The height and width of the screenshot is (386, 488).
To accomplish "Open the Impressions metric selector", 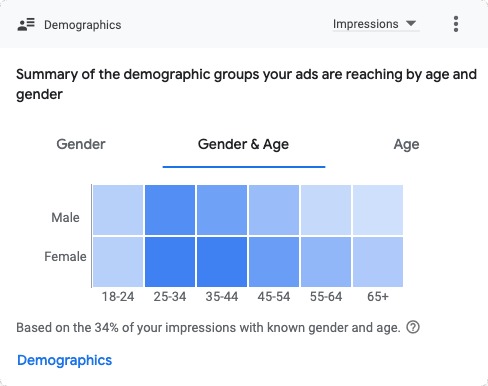I will click(376, 24).
